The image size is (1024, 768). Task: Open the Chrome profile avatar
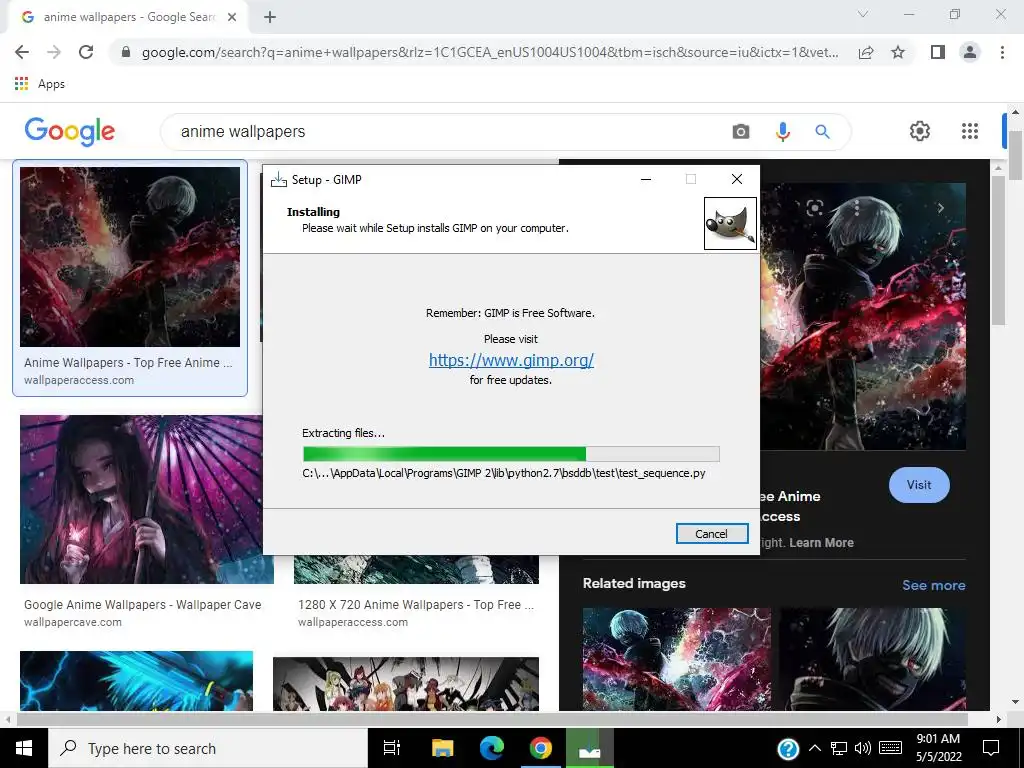[970, 52]
